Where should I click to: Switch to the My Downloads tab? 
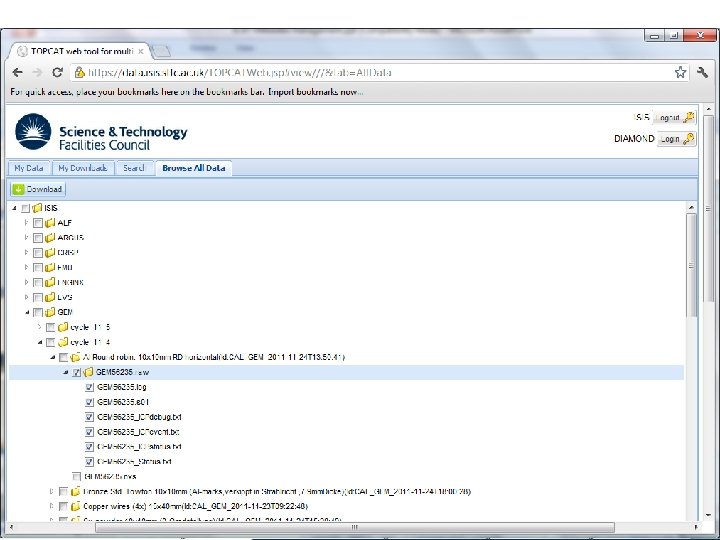point(83,168)
